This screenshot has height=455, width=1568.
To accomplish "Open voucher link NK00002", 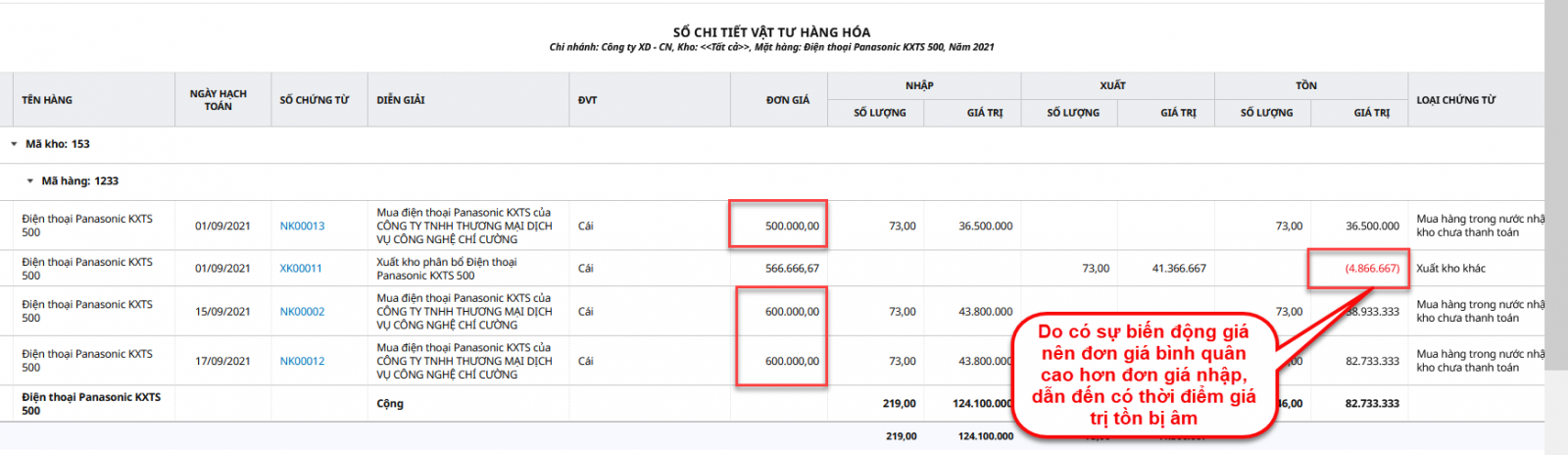I will pyautogui.click(x=302, y=312).
